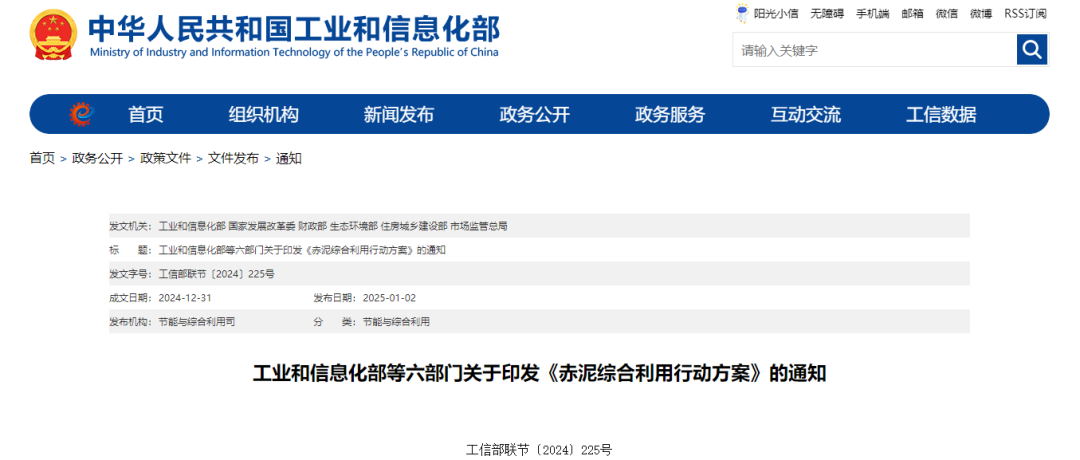Image resolution: width=1080 pixels, height=460 pixels.
Task: Subscribe via RSS订阅 link
Action: click(1025, 13)
